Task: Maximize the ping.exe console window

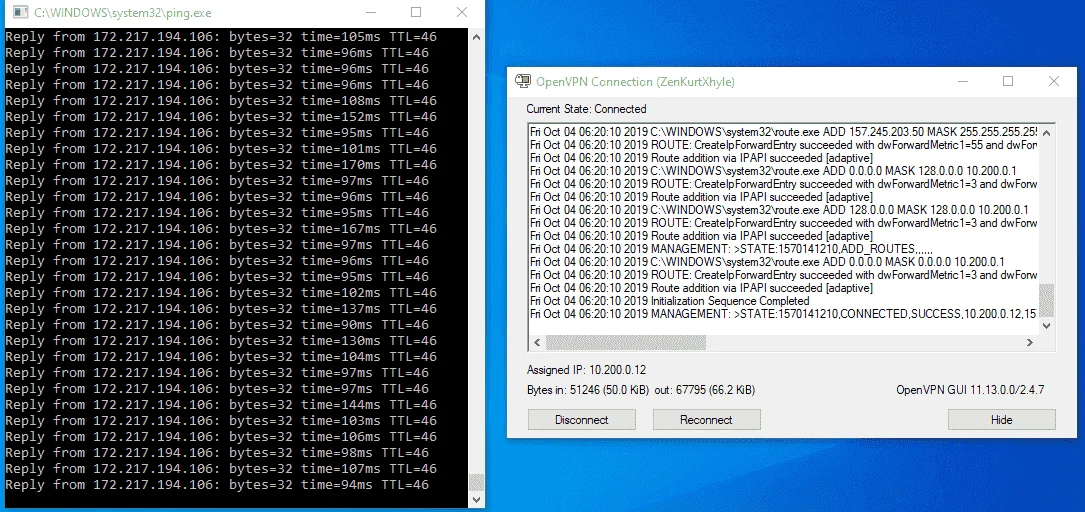Action: tap(416, 12)
